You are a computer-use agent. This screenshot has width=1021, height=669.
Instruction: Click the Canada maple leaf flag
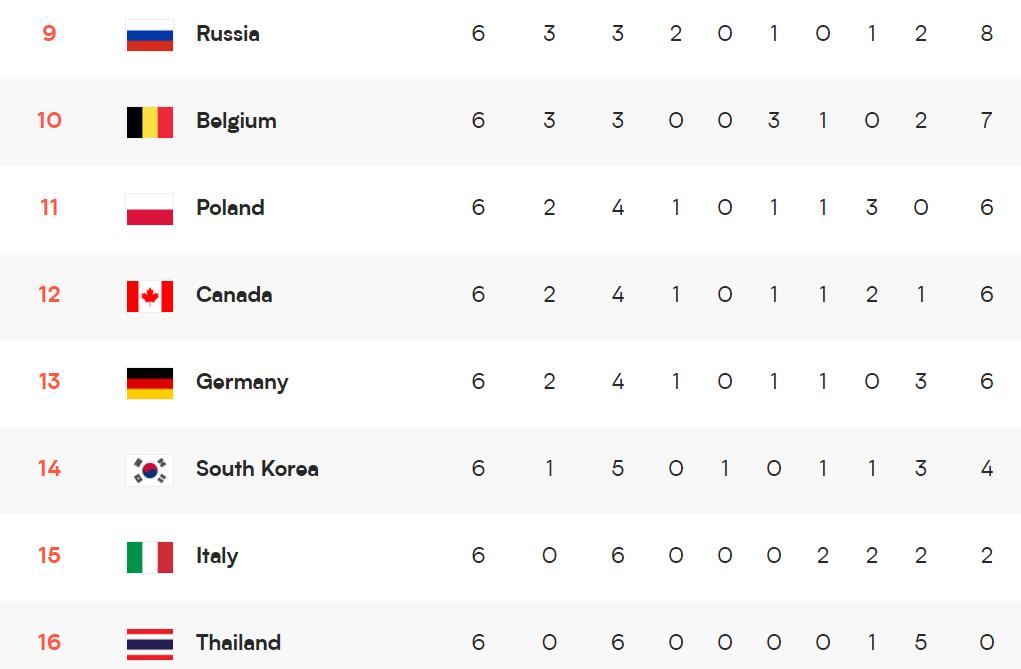[x=150, y=296]
